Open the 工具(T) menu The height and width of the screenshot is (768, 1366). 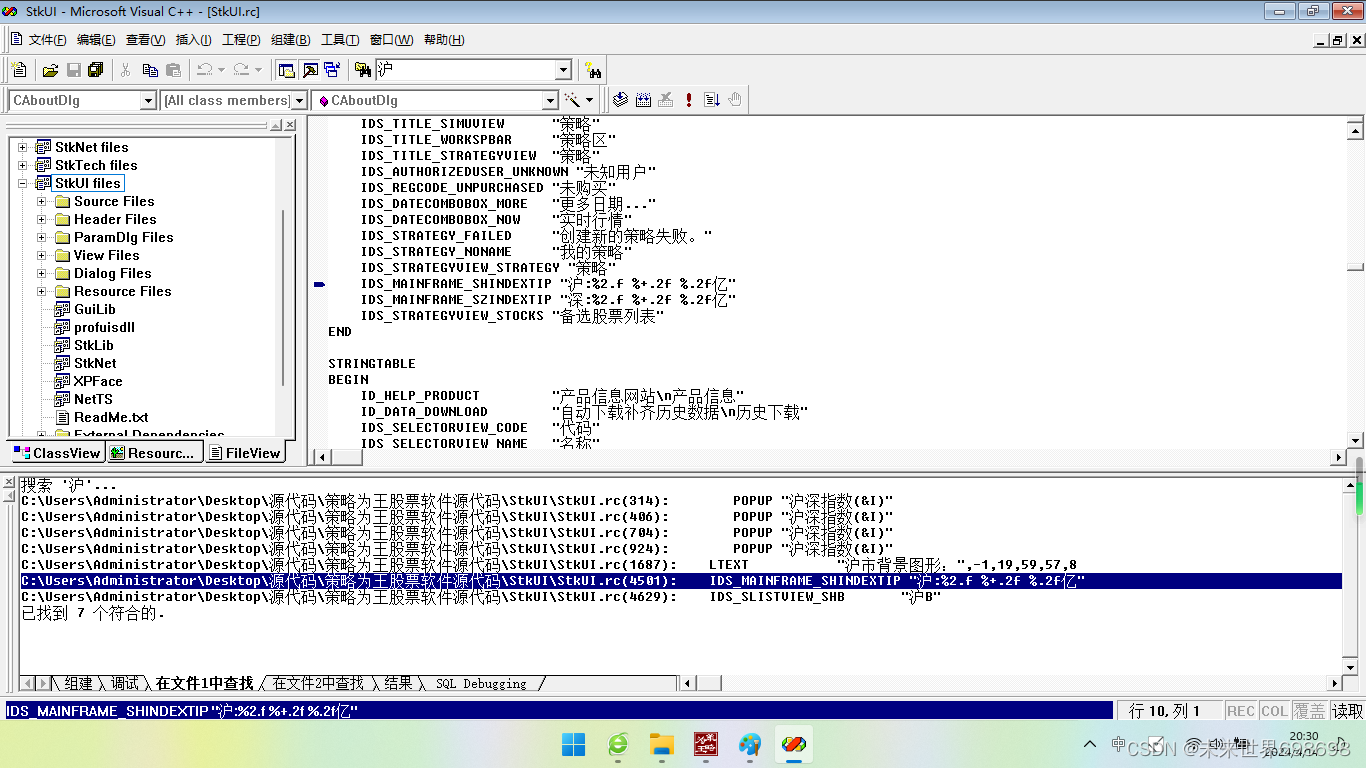click(x=340, y=40)
